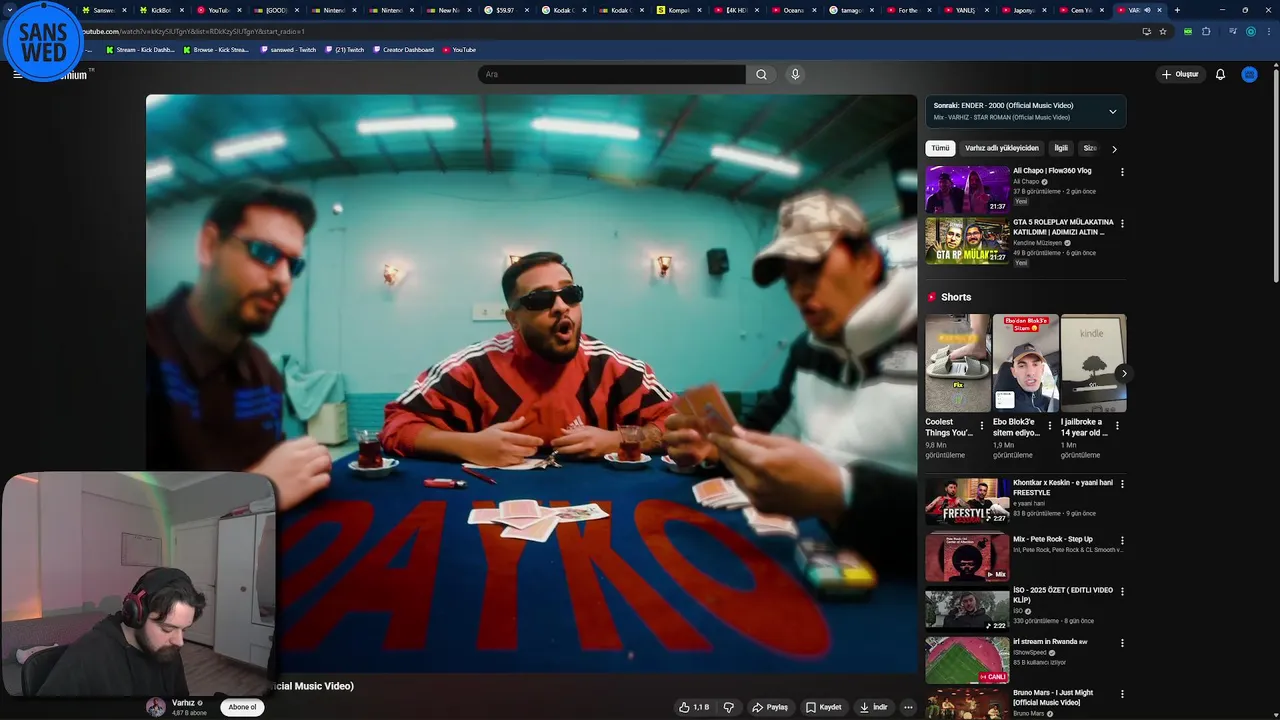Open options for Khontkar x Keskin video
Viewport: 1280px width, 720px height.
point(1122,484)
